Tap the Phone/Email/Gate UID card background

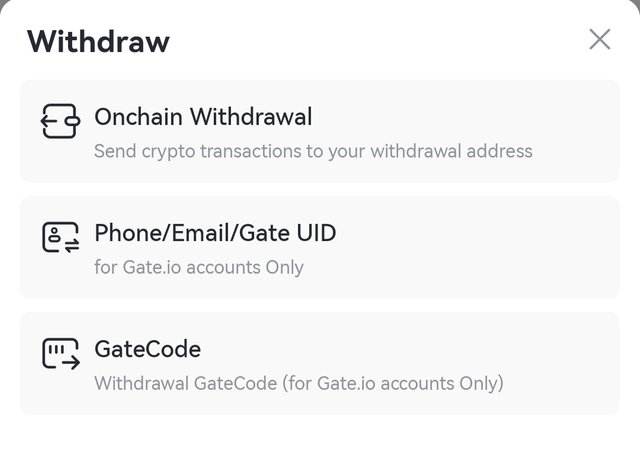tap(320, 247)
